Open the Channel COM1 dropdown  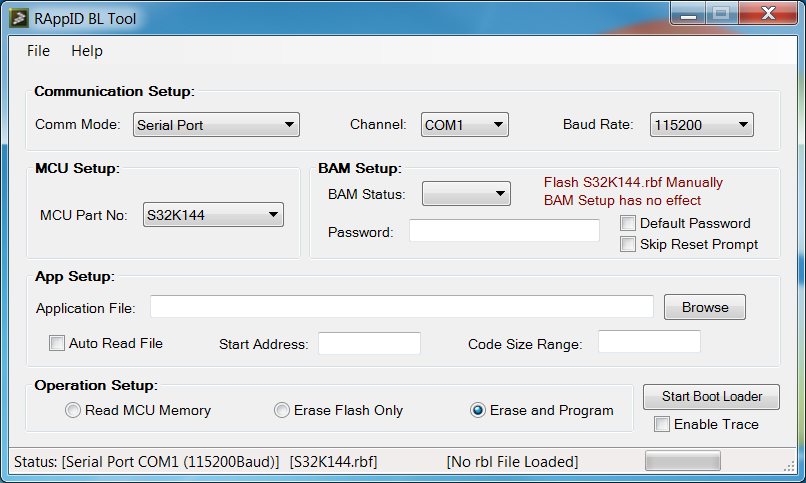click(x=465, y=125)
